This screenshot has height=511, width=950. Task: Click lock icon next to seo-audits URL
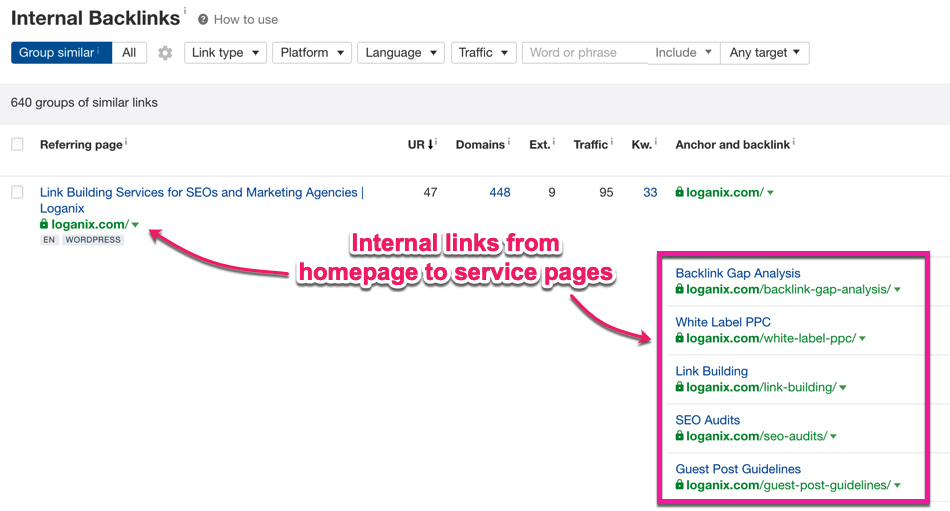tap(679, 436)
